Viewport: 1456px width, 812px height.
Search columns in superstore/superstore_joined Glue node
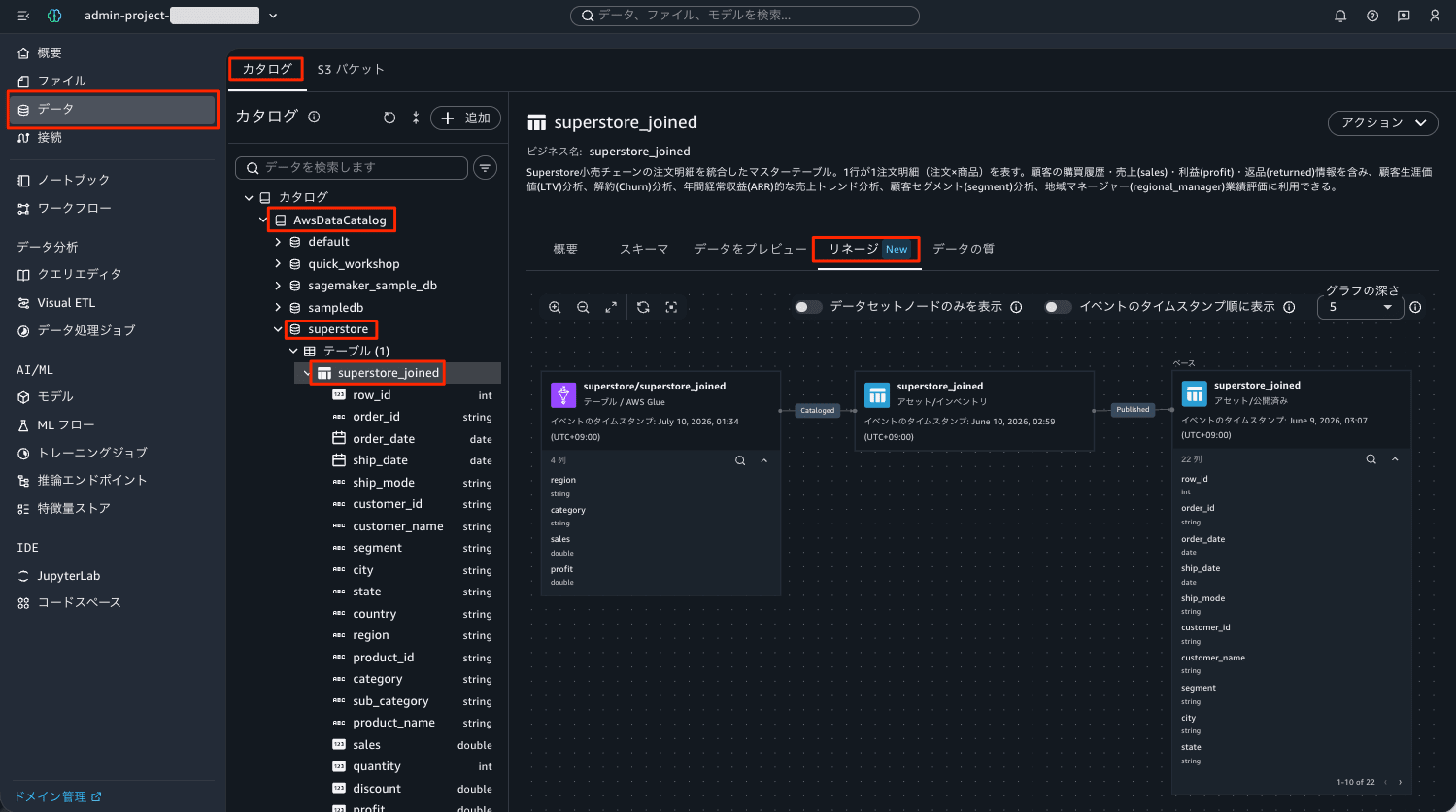pyautogui.click(x=740, y=460)
